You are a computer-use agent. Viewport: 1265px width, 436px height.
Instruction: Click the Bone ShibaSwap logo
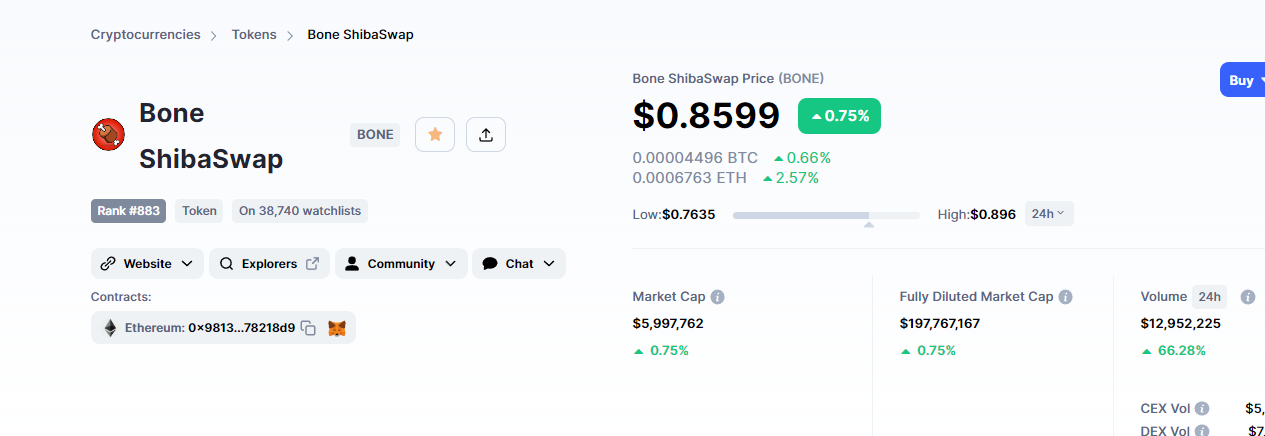(x=108, y=134)
